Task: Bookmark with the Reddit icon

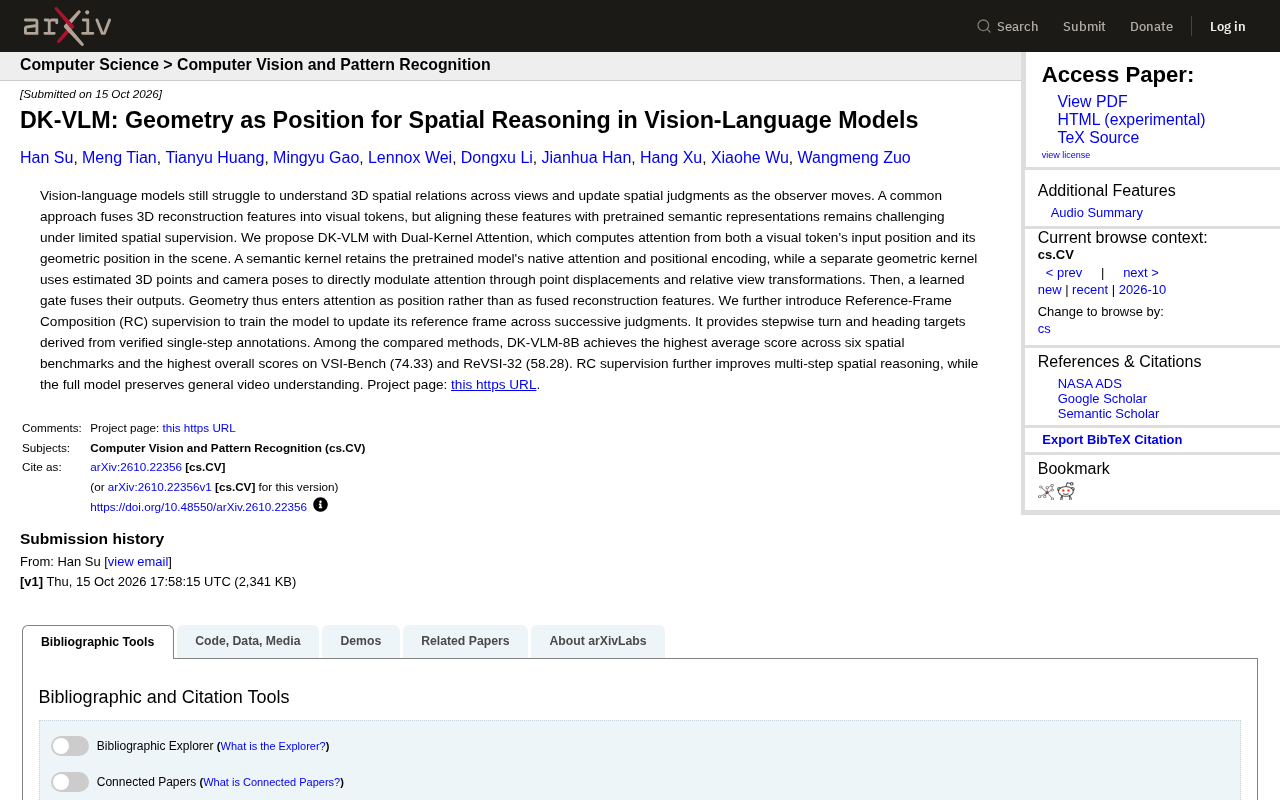Action: (1066, 491)
